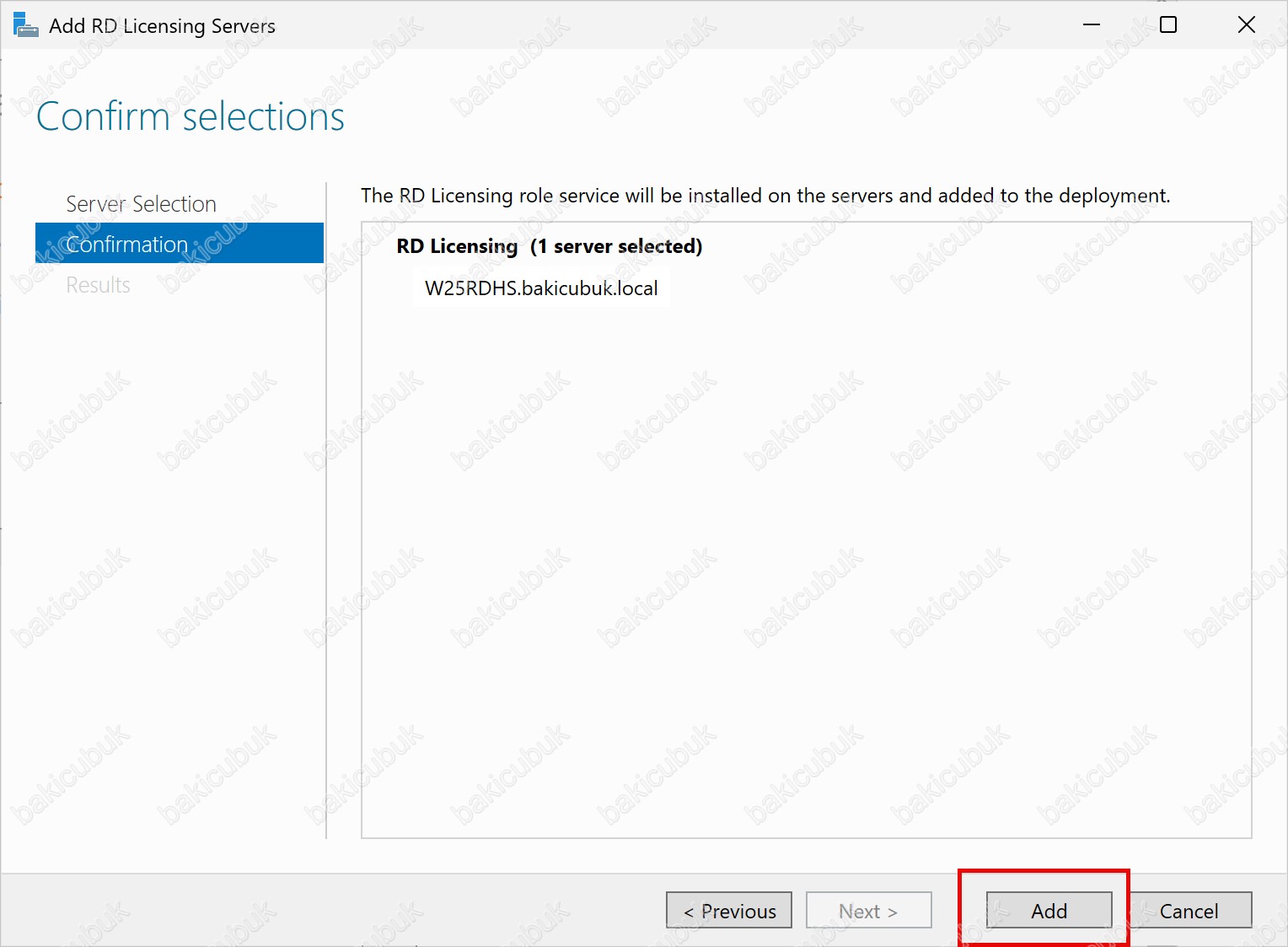Image resolution: width=1288 pixels, height=947 pixels.
Task: Click the RD Licensing group header
Action: (x=457, y=246)
